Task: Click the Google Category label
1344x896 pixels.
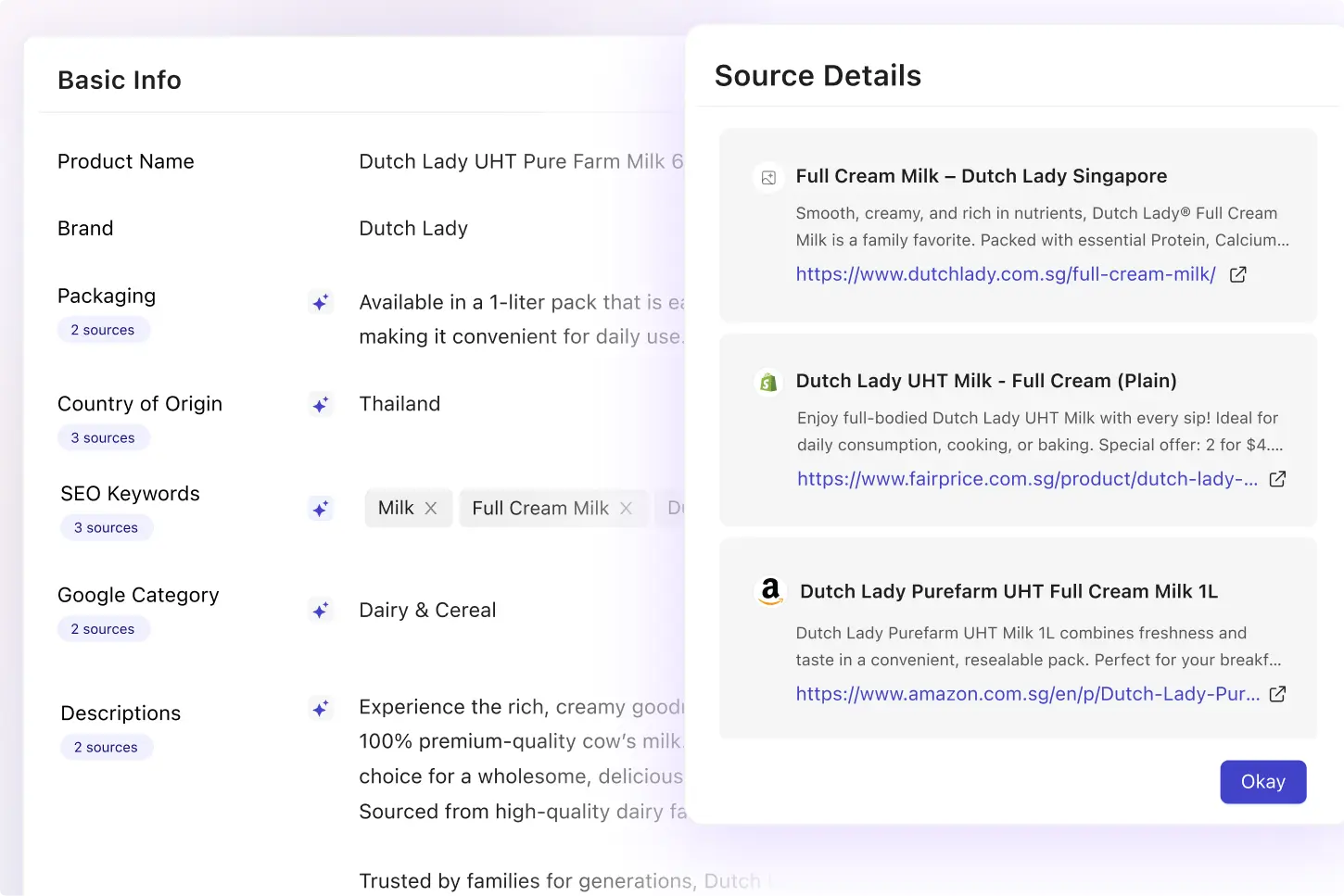Action: 138,595
